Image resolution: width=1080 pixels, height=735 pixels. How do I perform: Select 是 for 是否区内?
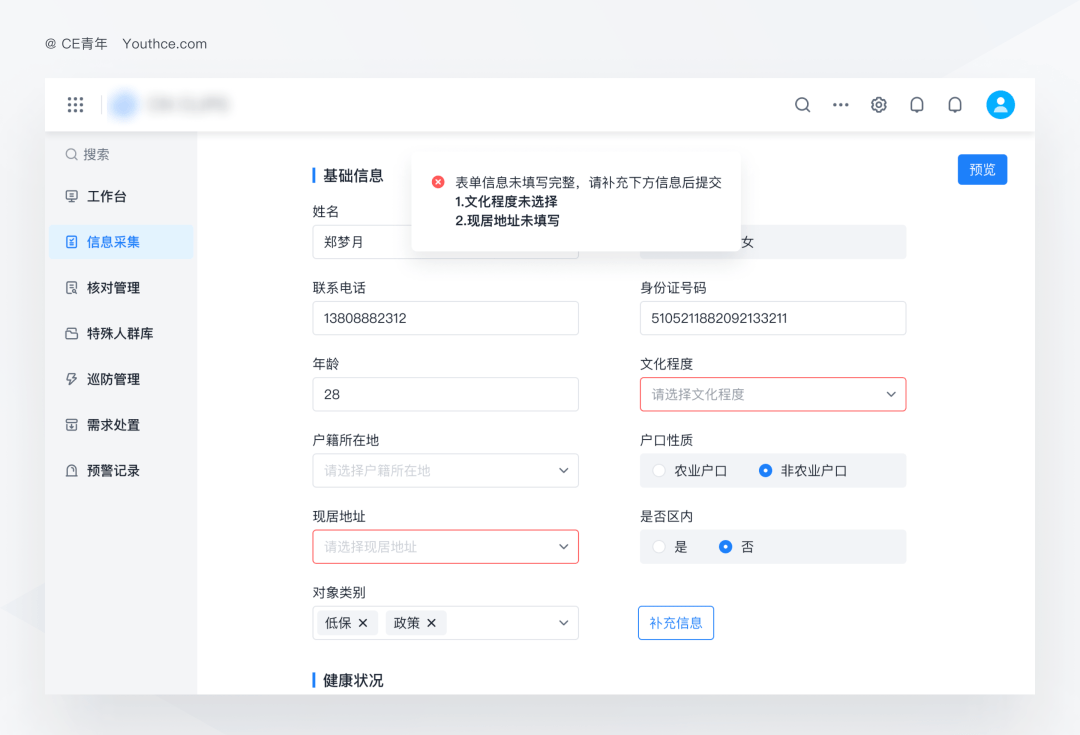[x=659, y=546]
